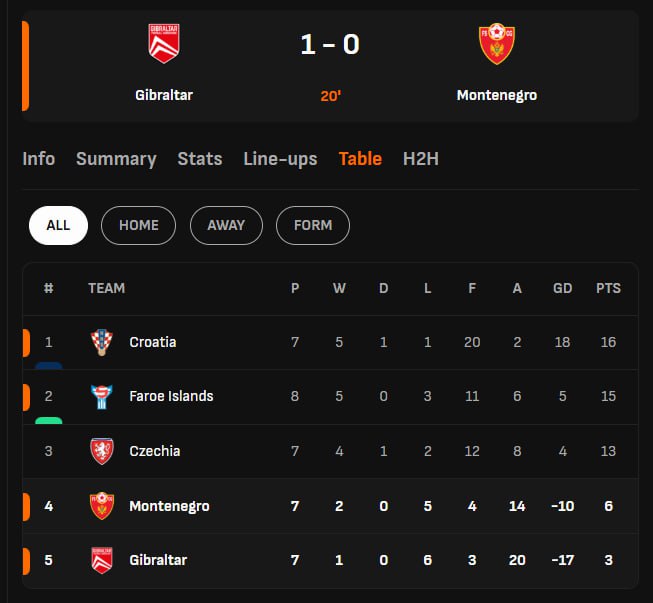Click Montenegro's crest icon in the standings row
The image size is (653, 603).
click(102, 506)
